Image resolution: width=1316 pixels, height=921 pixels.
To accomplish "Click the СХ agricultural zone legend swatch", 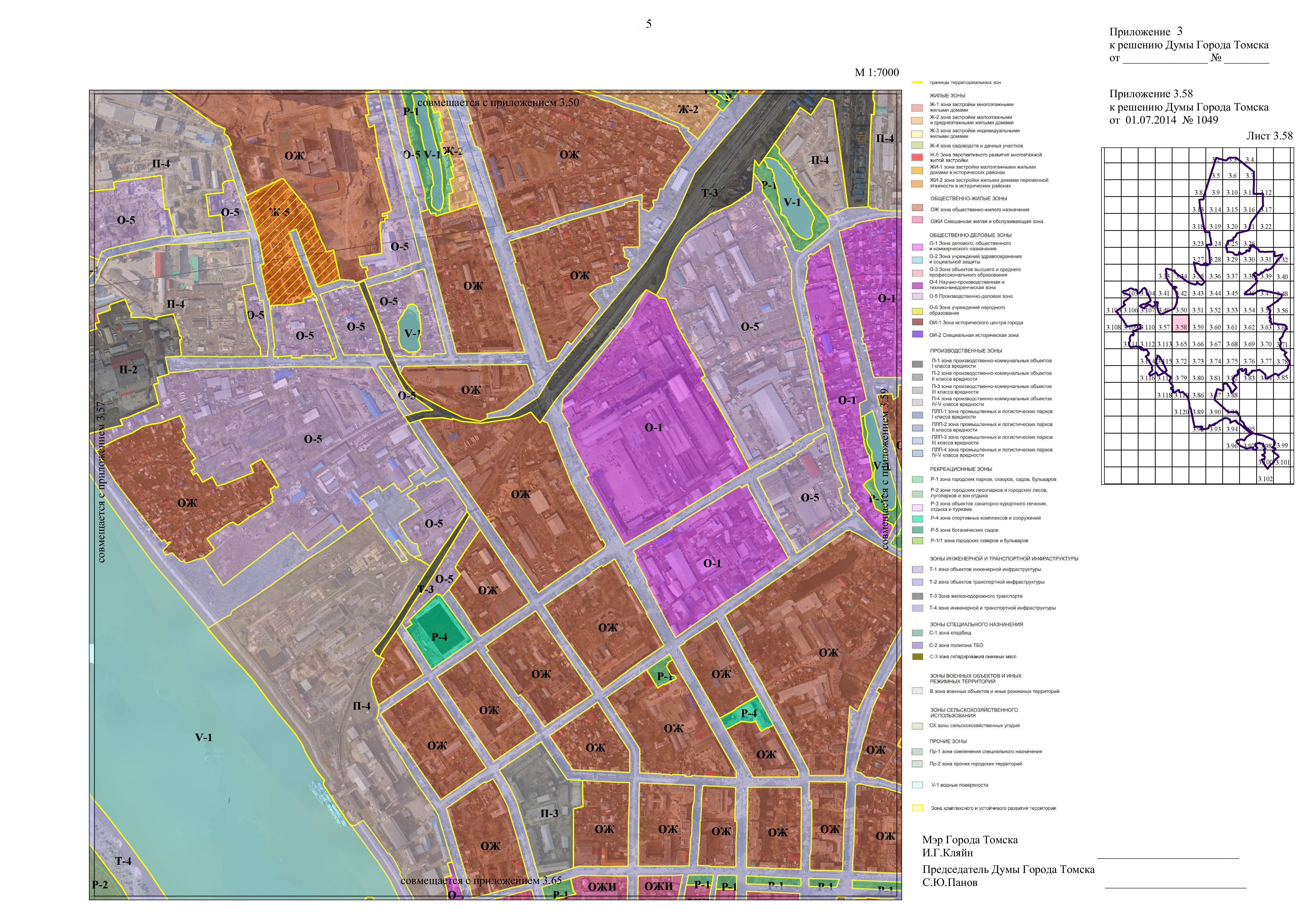I will 917,726.
